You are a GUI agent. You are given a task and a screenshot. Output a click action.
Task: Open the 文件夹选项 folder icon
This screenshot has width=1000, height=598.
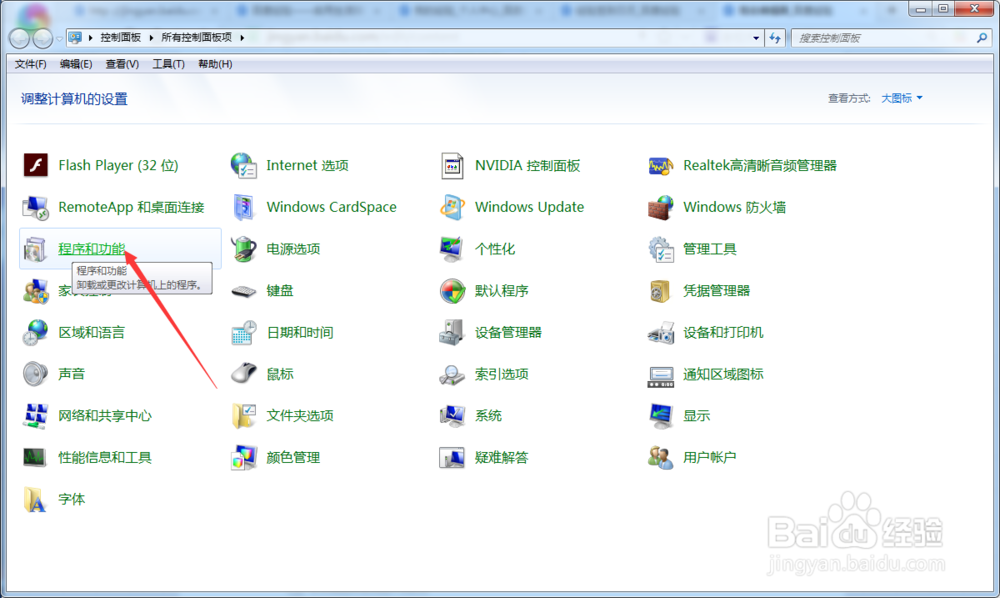[244, 416]
